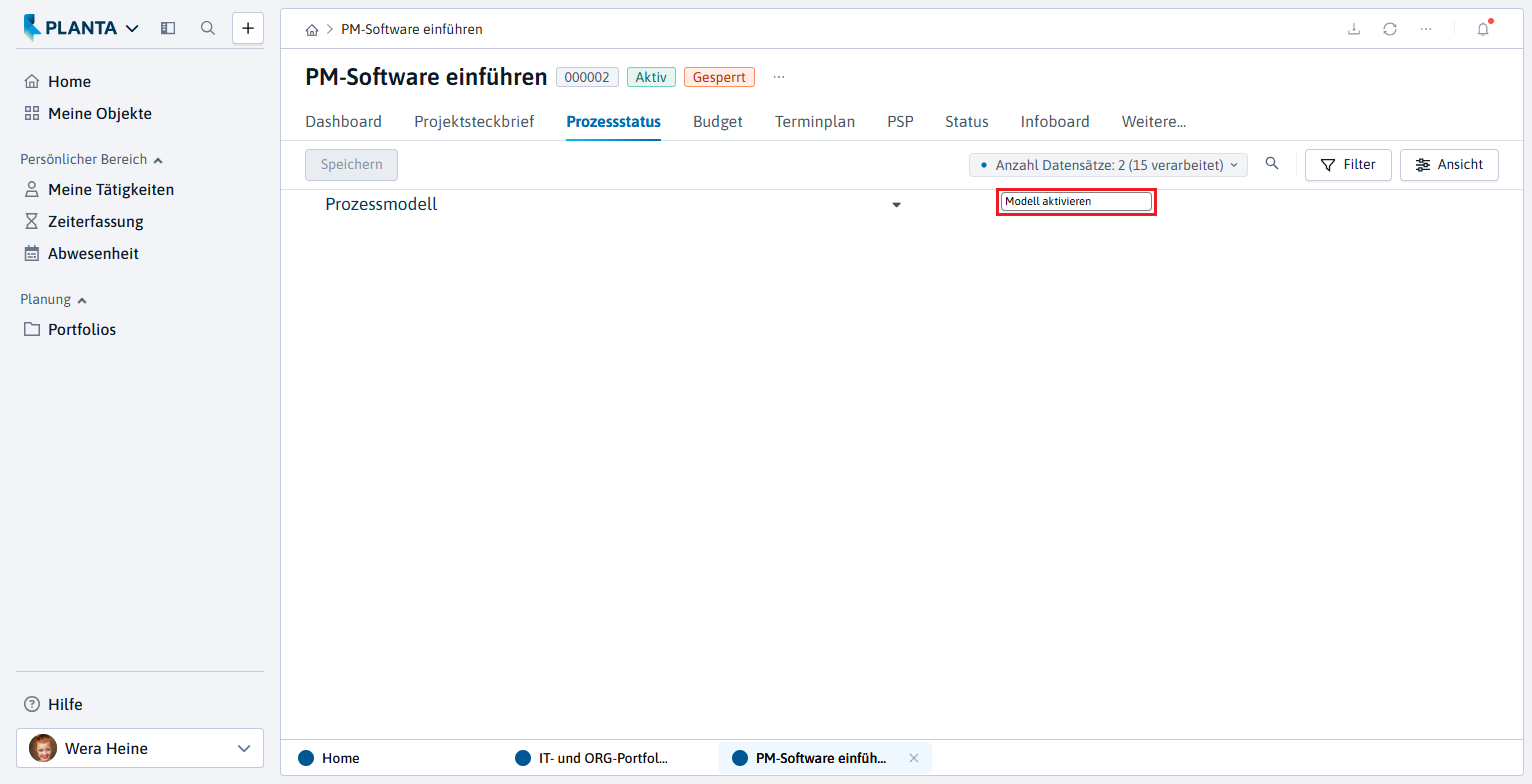
Task: Open the Ansicht view button
Action: (x=1449, y=165)
